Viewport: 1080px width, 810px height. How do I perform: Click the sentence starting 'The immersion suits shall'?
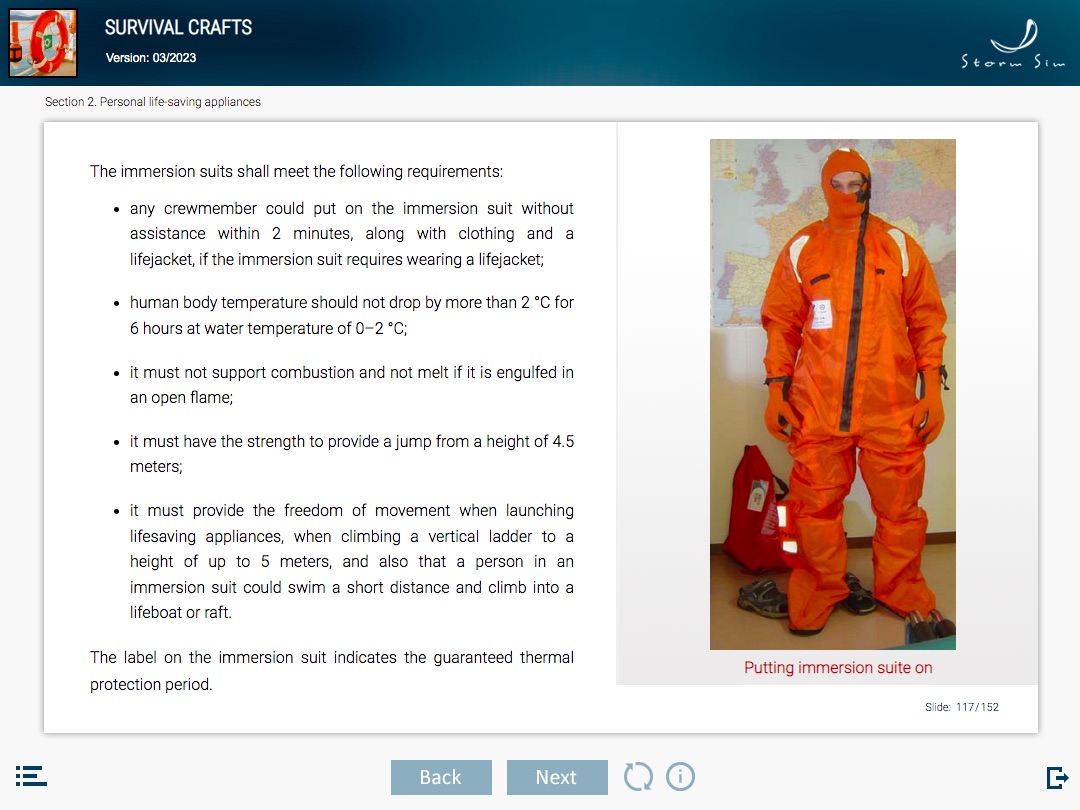pyautogui.click(x=296, y=172)
